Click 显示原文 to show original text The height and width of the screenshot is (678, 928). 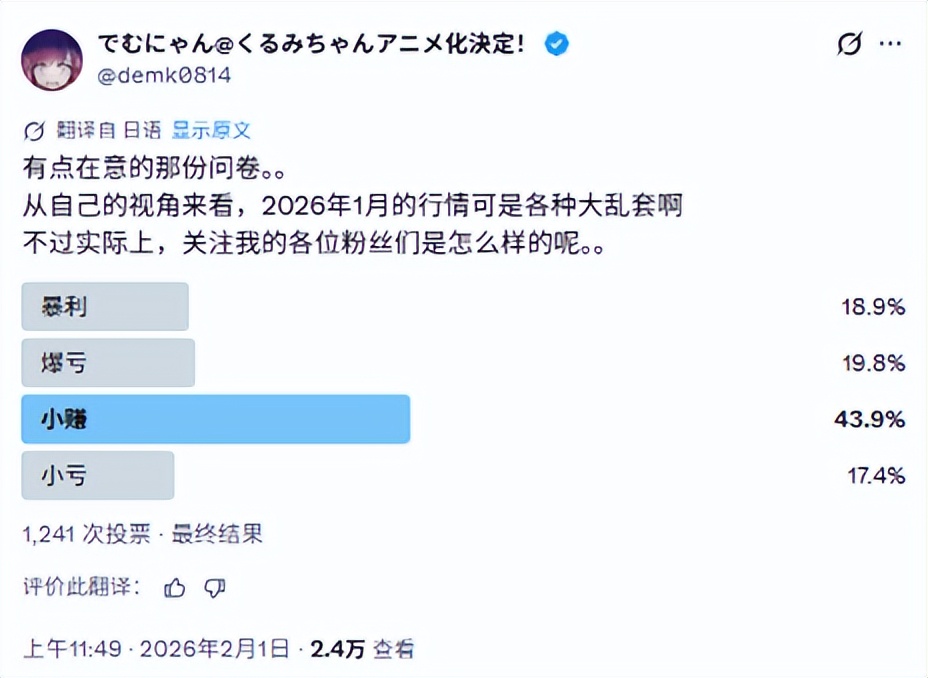(x=211, y=130)
